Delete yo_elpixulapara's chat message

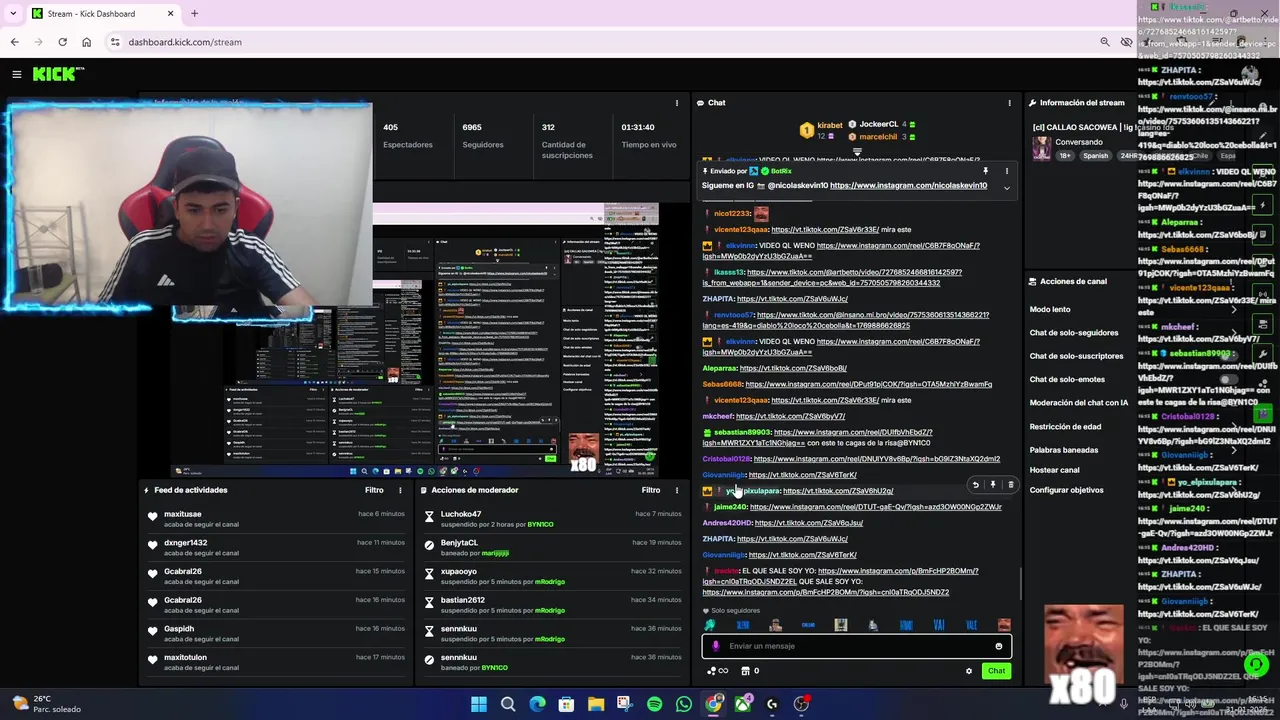pos(1010,485)
